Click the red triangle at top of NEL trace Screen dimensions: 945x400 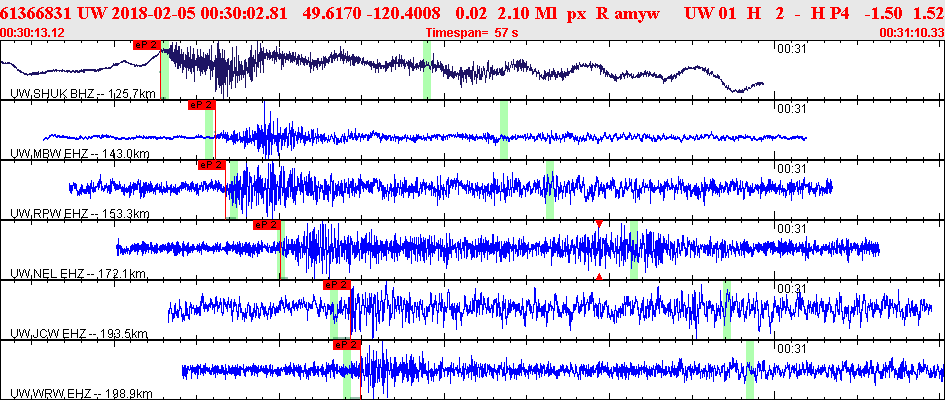tap(599, 224)
